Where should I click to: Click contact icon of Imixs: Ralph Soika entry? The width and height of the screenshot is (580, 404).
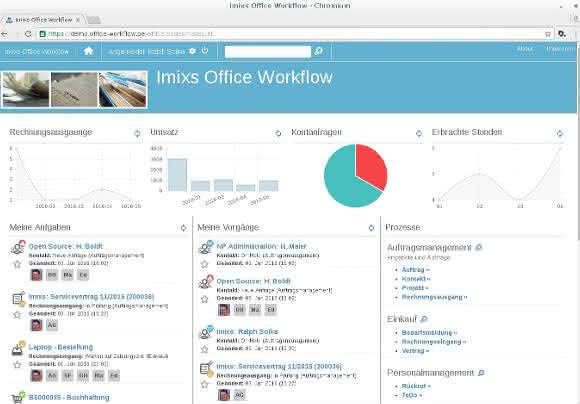click(206, 332)
